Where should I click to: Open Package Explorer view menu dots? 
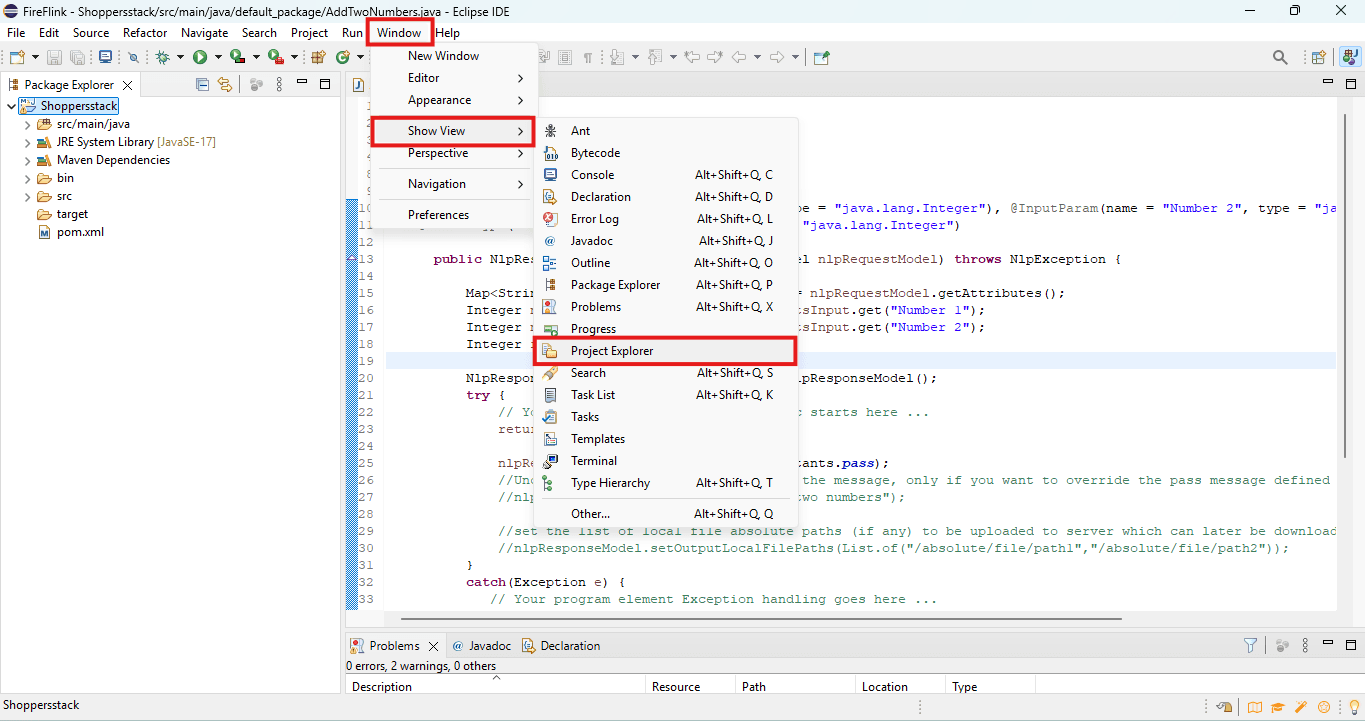point(279,85)
